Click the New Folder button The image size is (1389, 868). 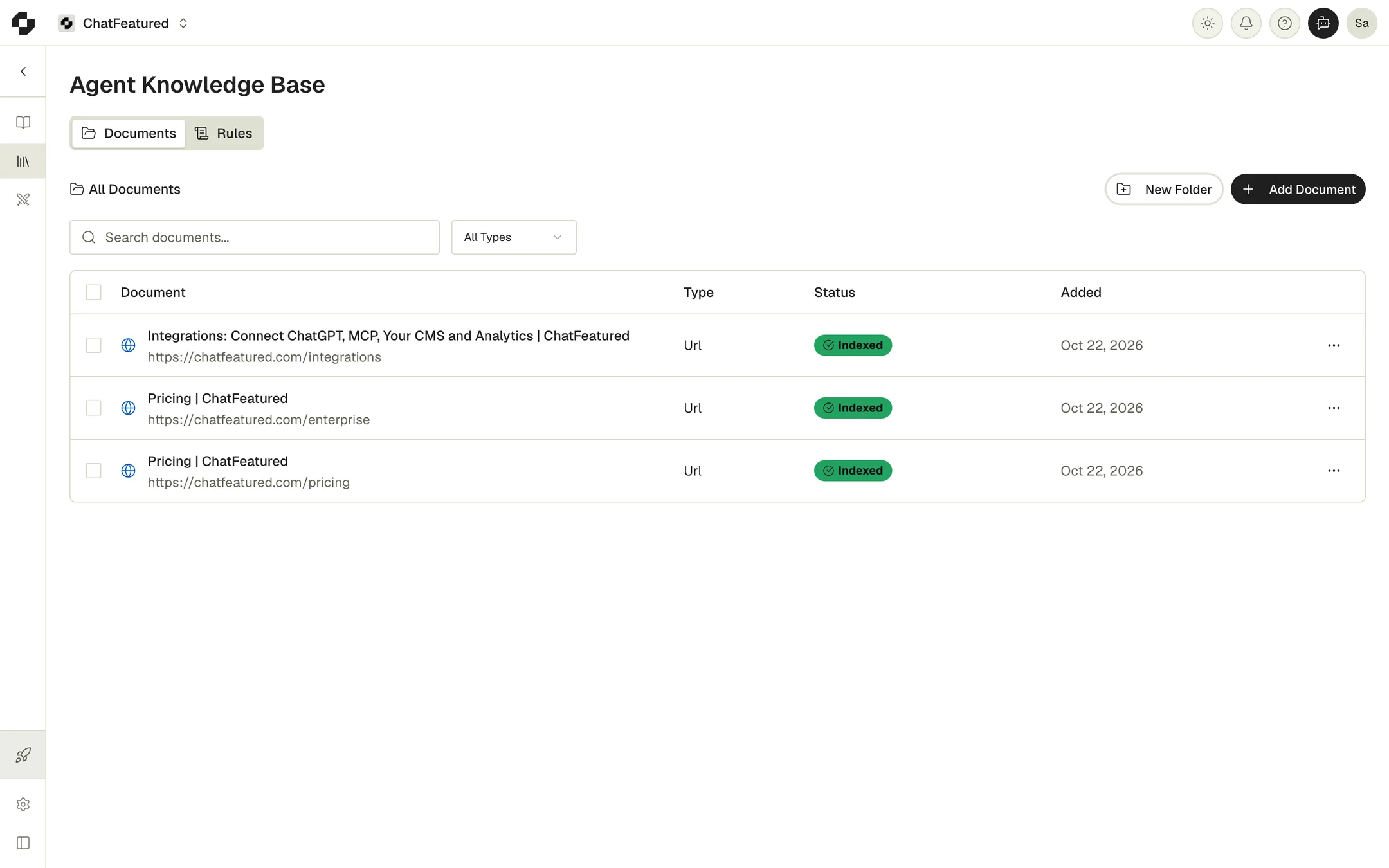pyautogui.click(x=1163, y=189)
